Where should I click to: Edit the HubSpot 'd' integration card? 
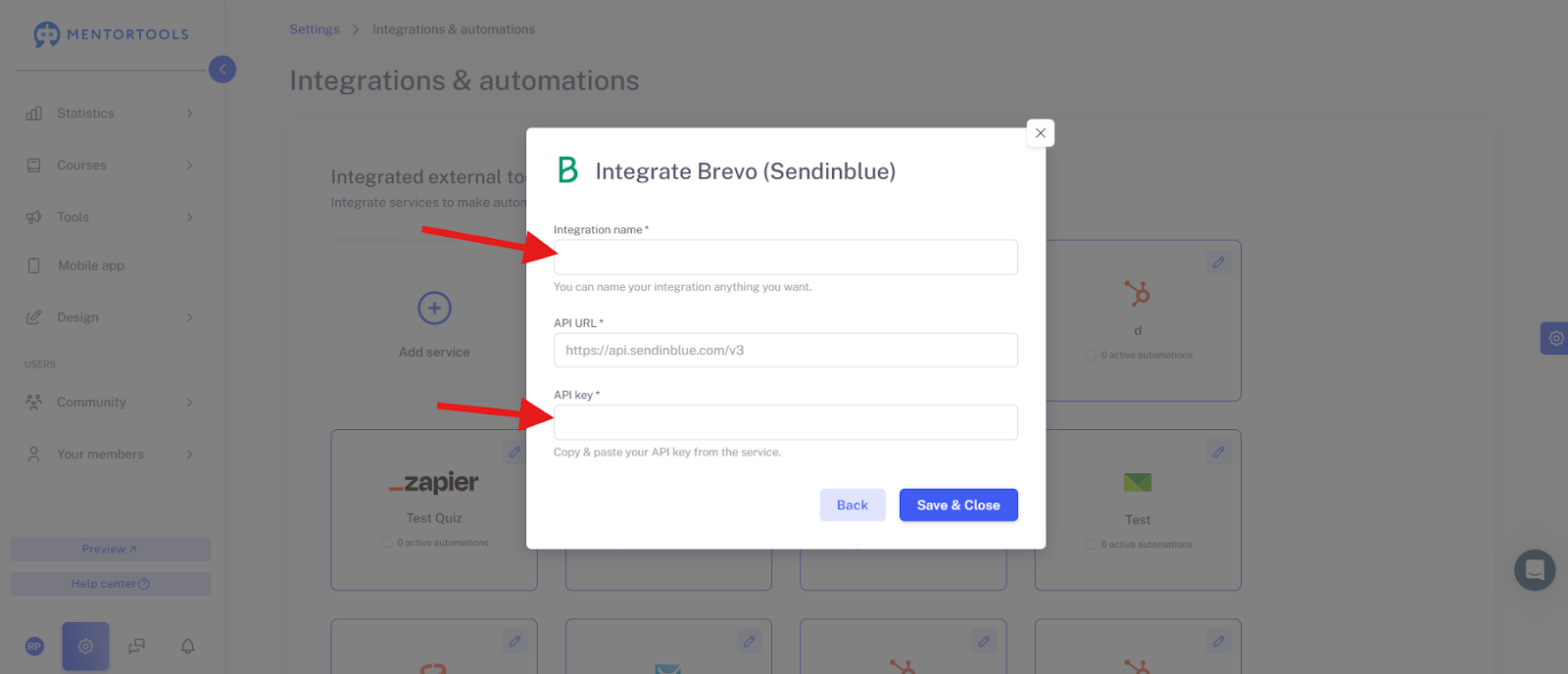click(x=1218, y=263)
